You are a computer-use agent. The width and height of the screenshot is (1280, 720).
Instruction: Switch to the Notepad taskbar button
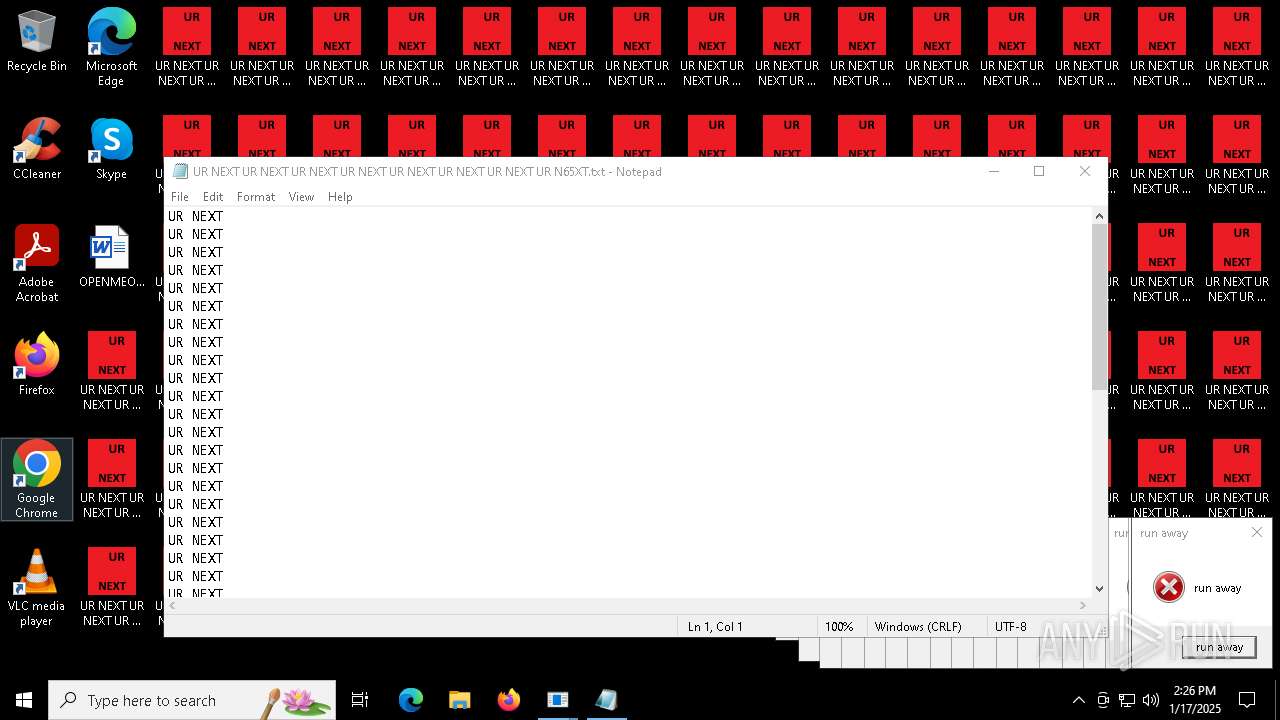[607, 700]
